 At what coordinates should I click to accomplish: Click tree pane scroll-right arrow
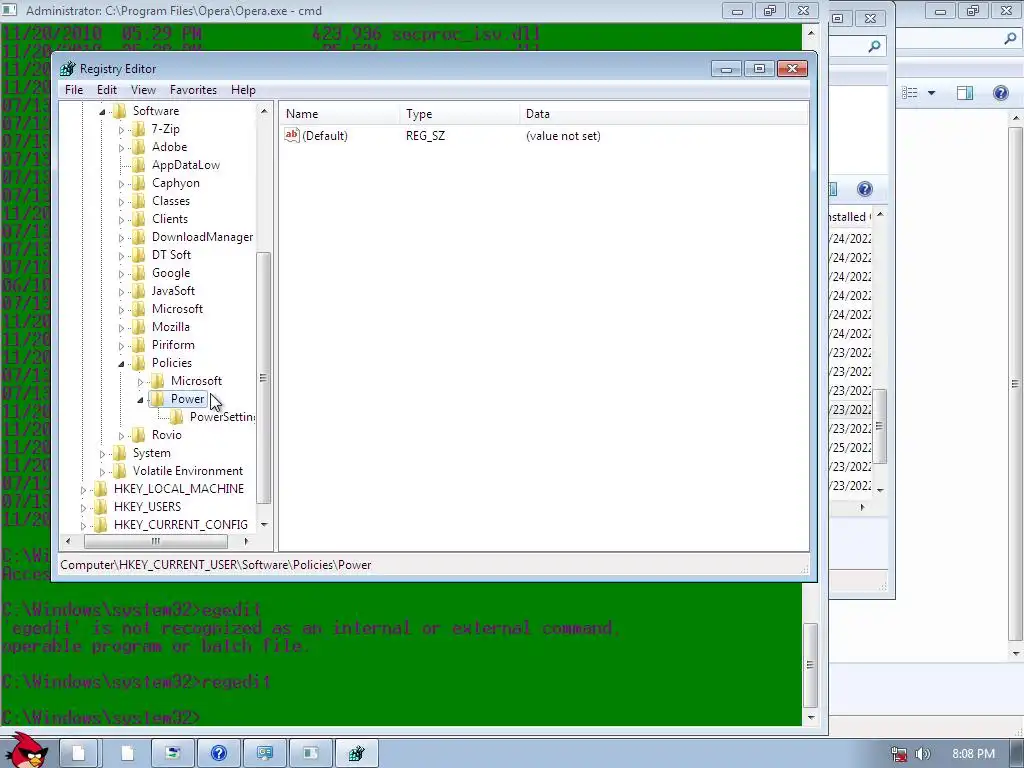(246, 541)
